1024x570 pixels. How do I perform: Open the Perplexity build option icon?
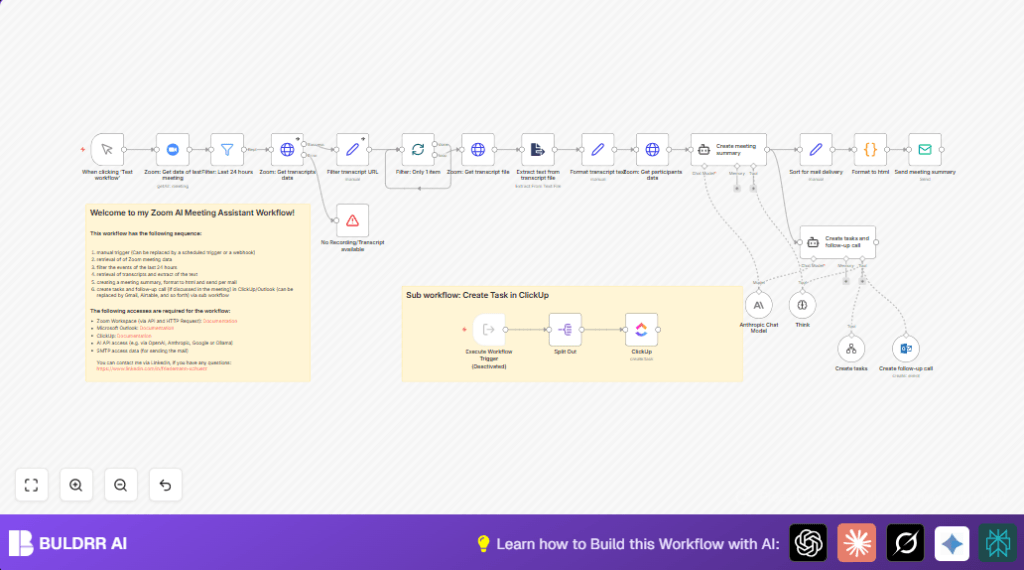998,543
